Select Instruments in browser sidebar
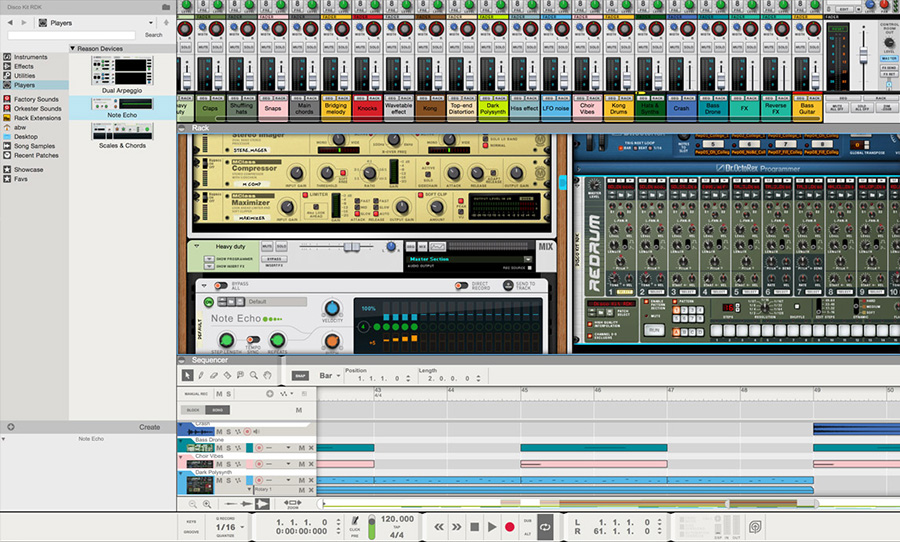This screenshot has height=542, width=900. (30, 57)
